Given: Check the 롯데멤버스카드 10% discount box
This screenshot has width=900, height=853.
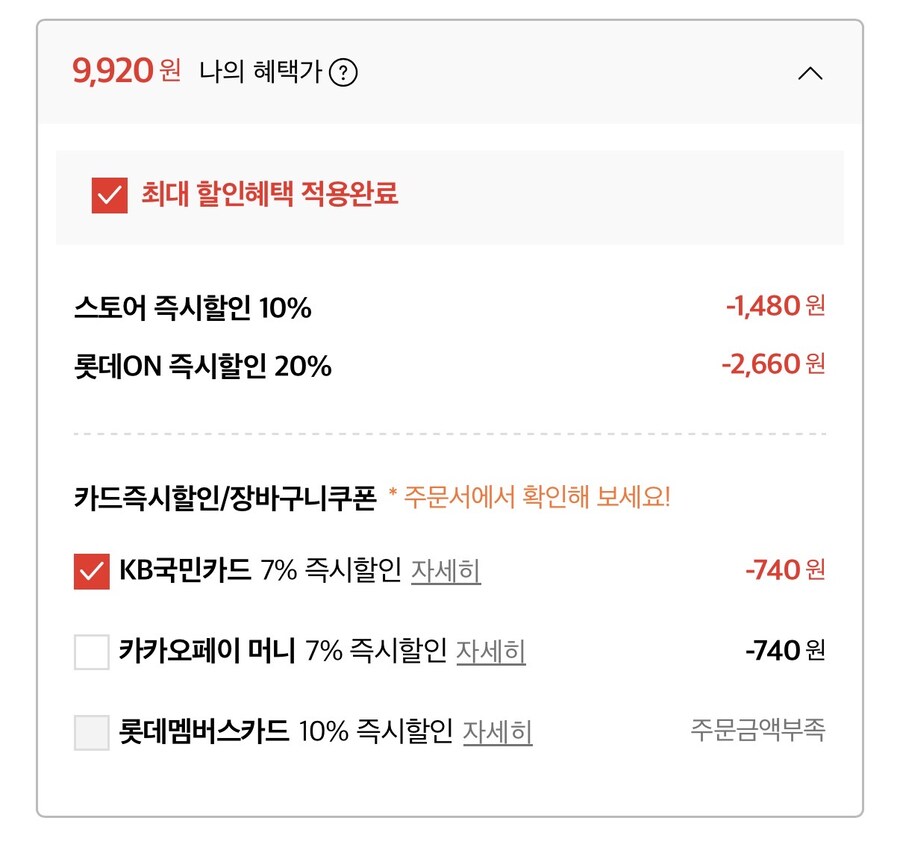Looking at the screenshot, I should (x=91, y=732).
